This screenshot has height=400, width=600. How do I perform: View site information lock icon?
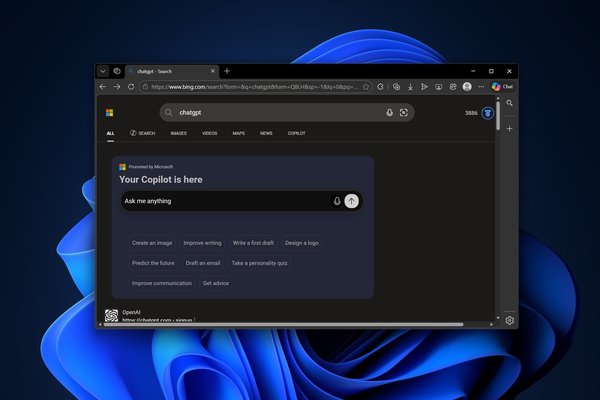[145, 87]
